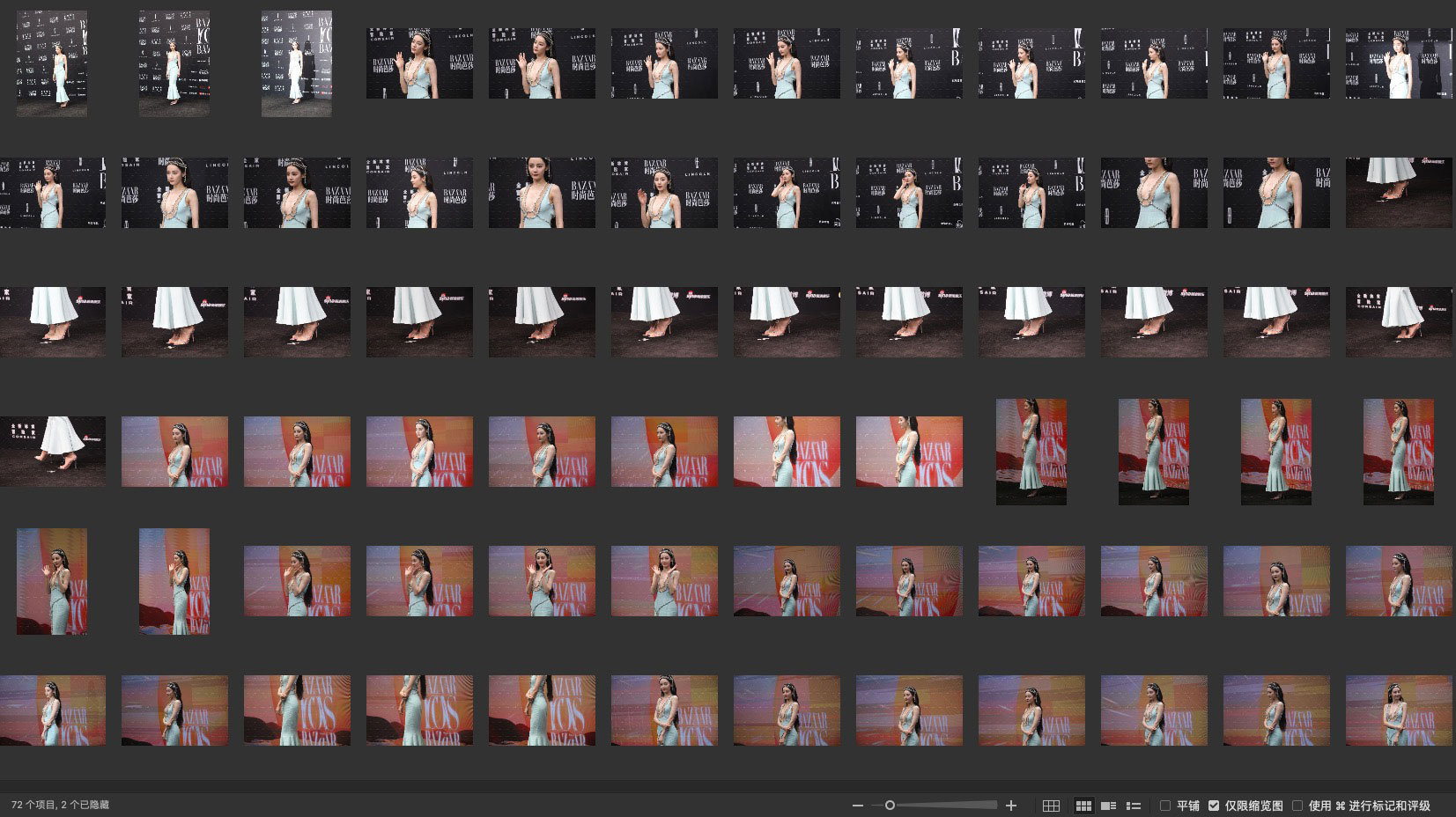
Task: Switch to list view layout
Action: coord(1134,806)
